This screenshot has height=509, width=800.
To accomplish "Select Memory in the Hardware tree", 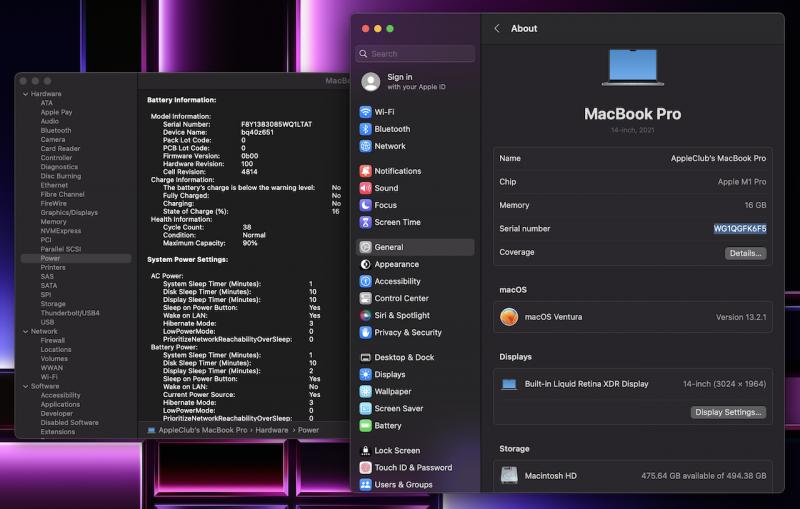I will pos(54,222).
